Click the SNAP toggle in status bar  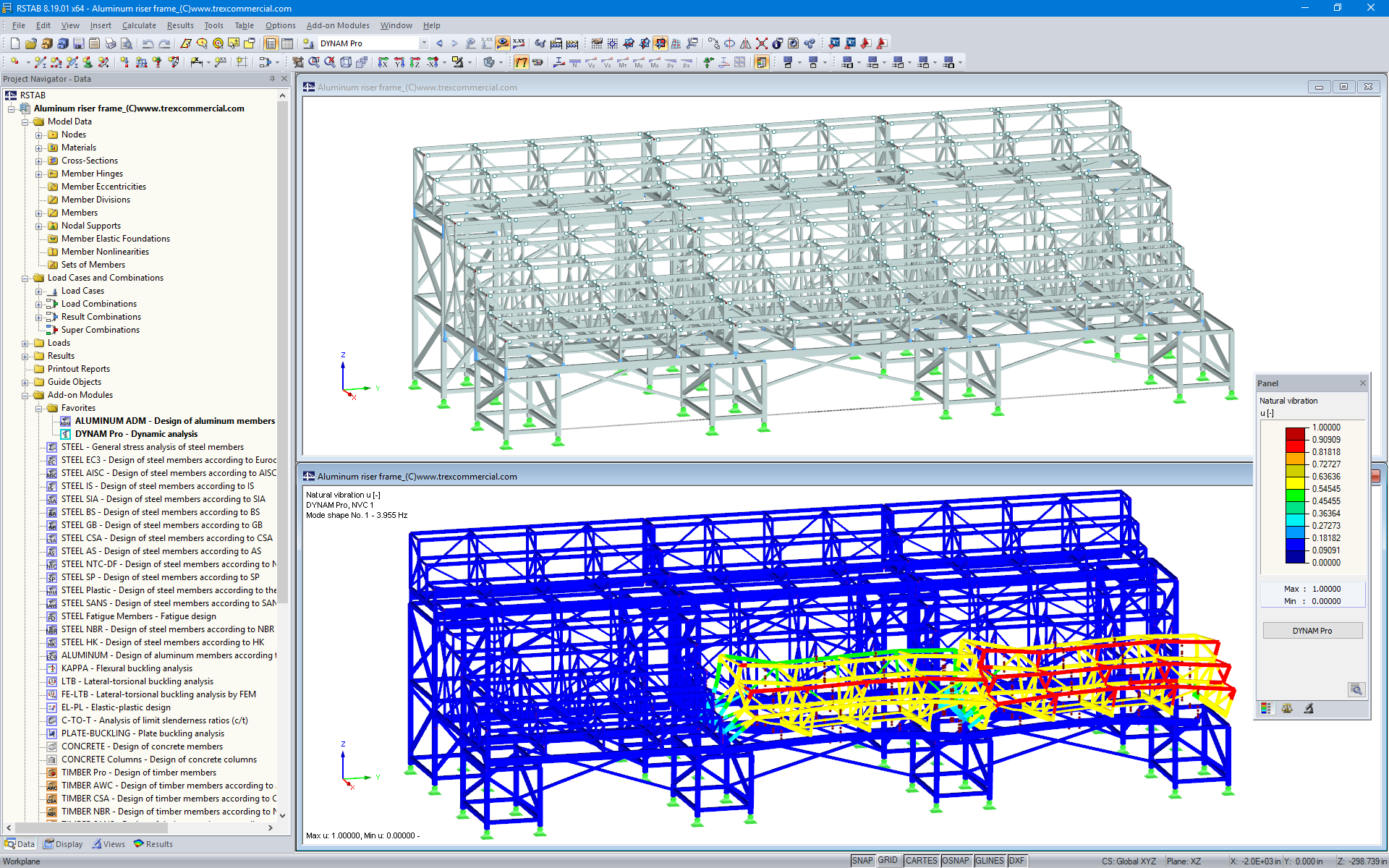(866, 859)
